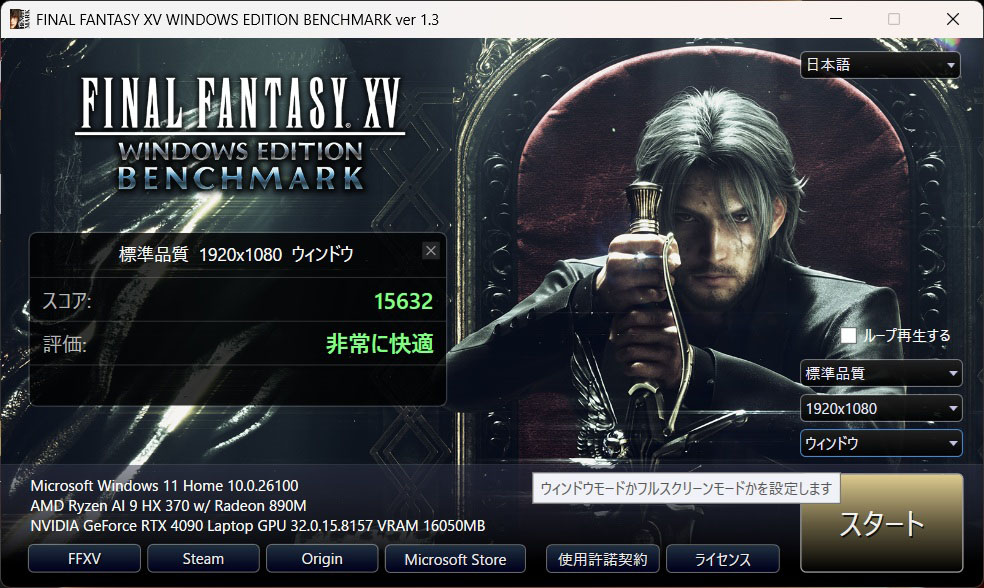Open the ライセンス license button
The height and width of the screenshot is (588, 984).
point(722,559)
